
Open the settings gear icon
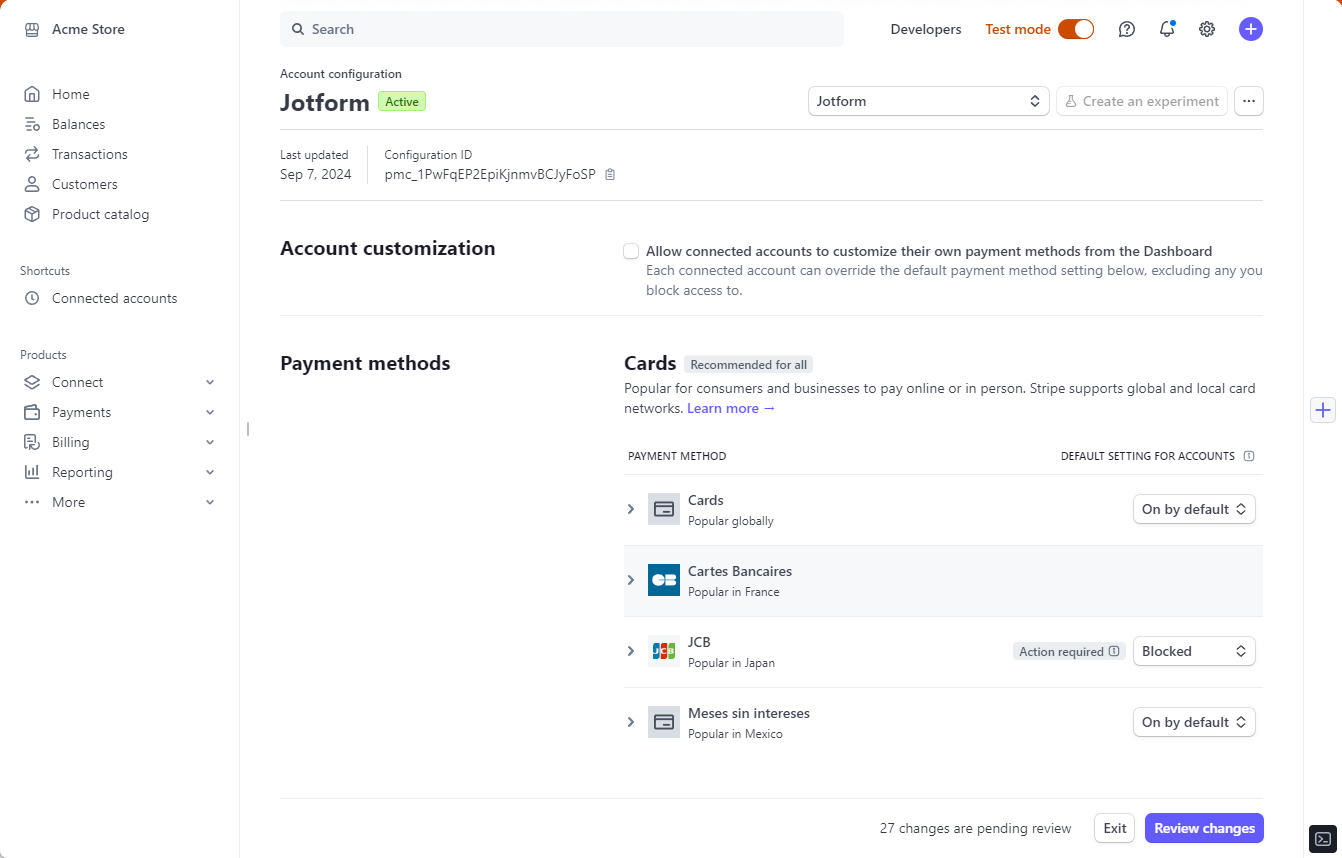[x=1207, y=29]
